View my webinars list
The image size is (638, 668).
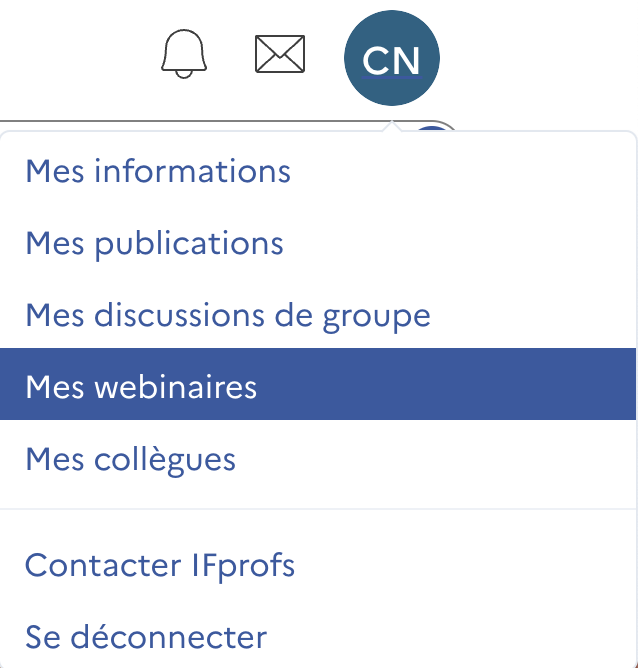point(141,387)
